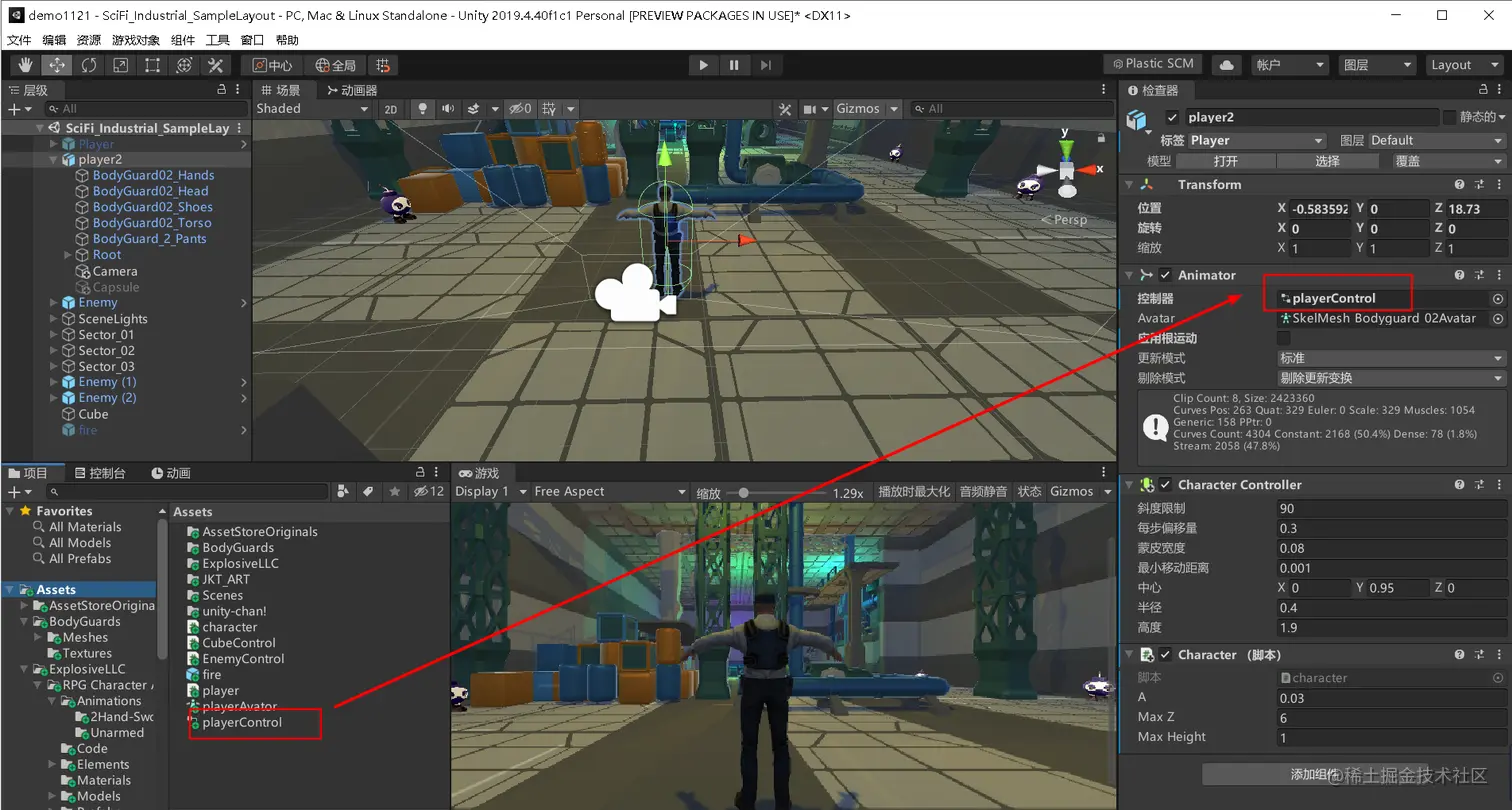Open Animator component more options menu
The width and height of the screenshot is (1512, 810).
(1498, 275)
